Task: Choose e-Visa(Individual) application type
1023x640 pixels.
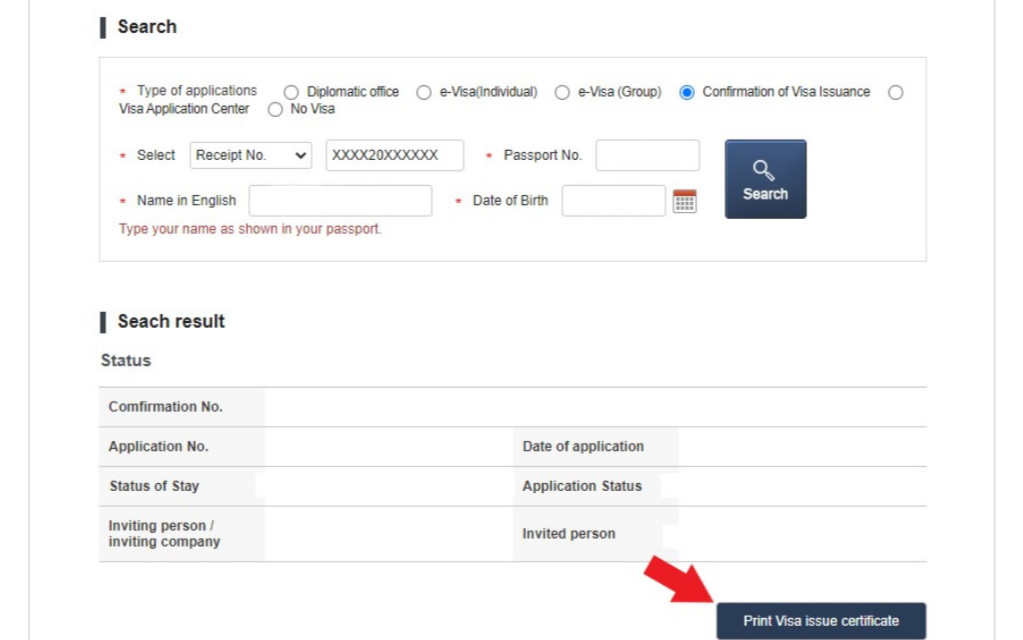Action: point(424,92)
